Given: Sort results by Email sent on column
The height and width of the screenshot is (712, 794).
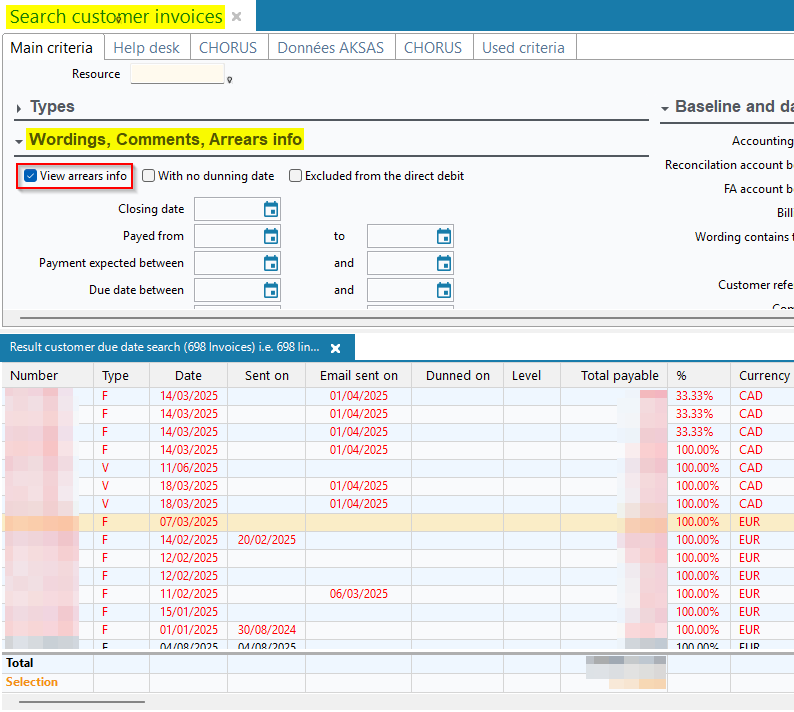Looking at the screenshot, I should coord(358,376).
